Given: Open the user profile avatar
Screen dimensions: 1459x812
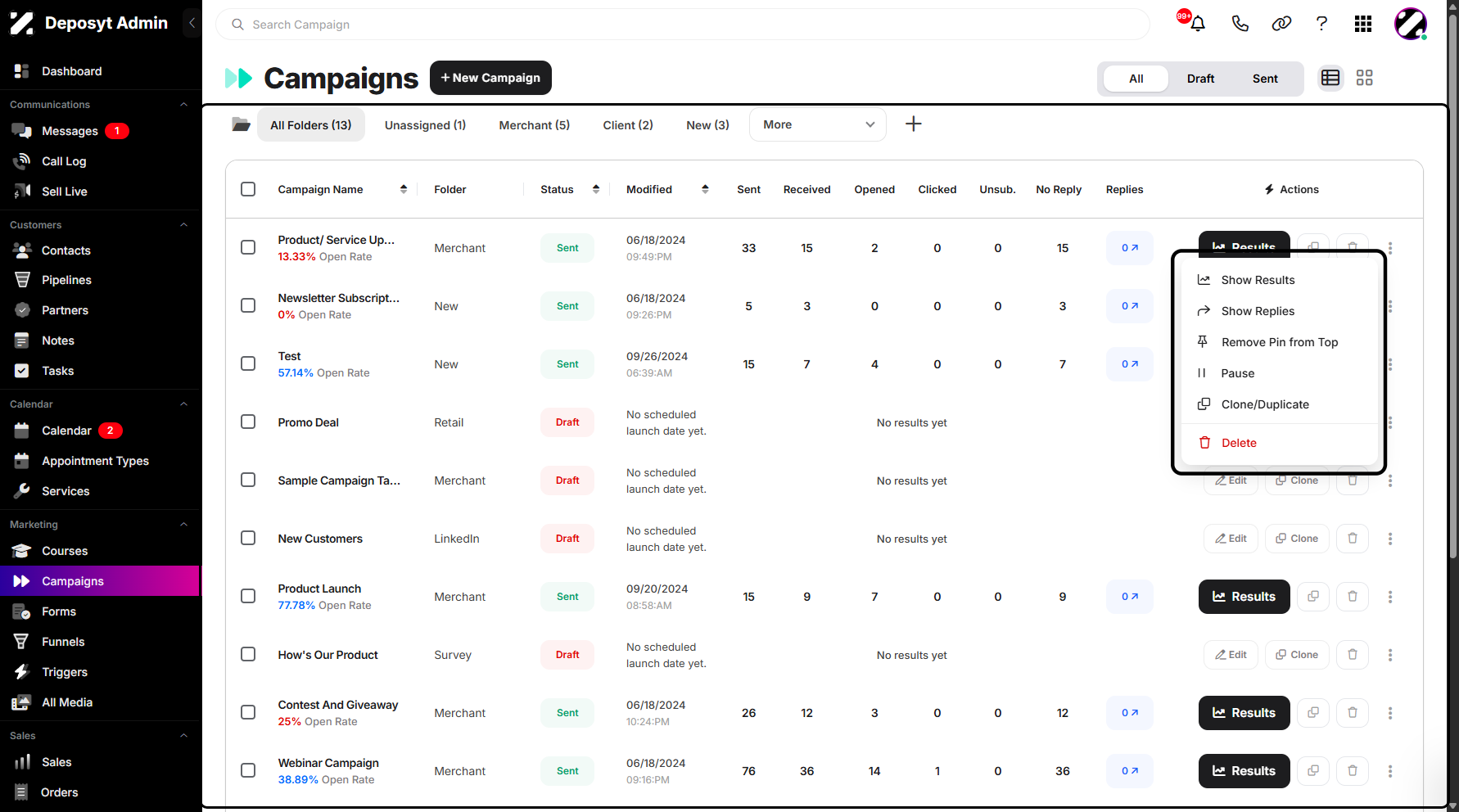Looking at the screenshot, I should [1411, 24].
